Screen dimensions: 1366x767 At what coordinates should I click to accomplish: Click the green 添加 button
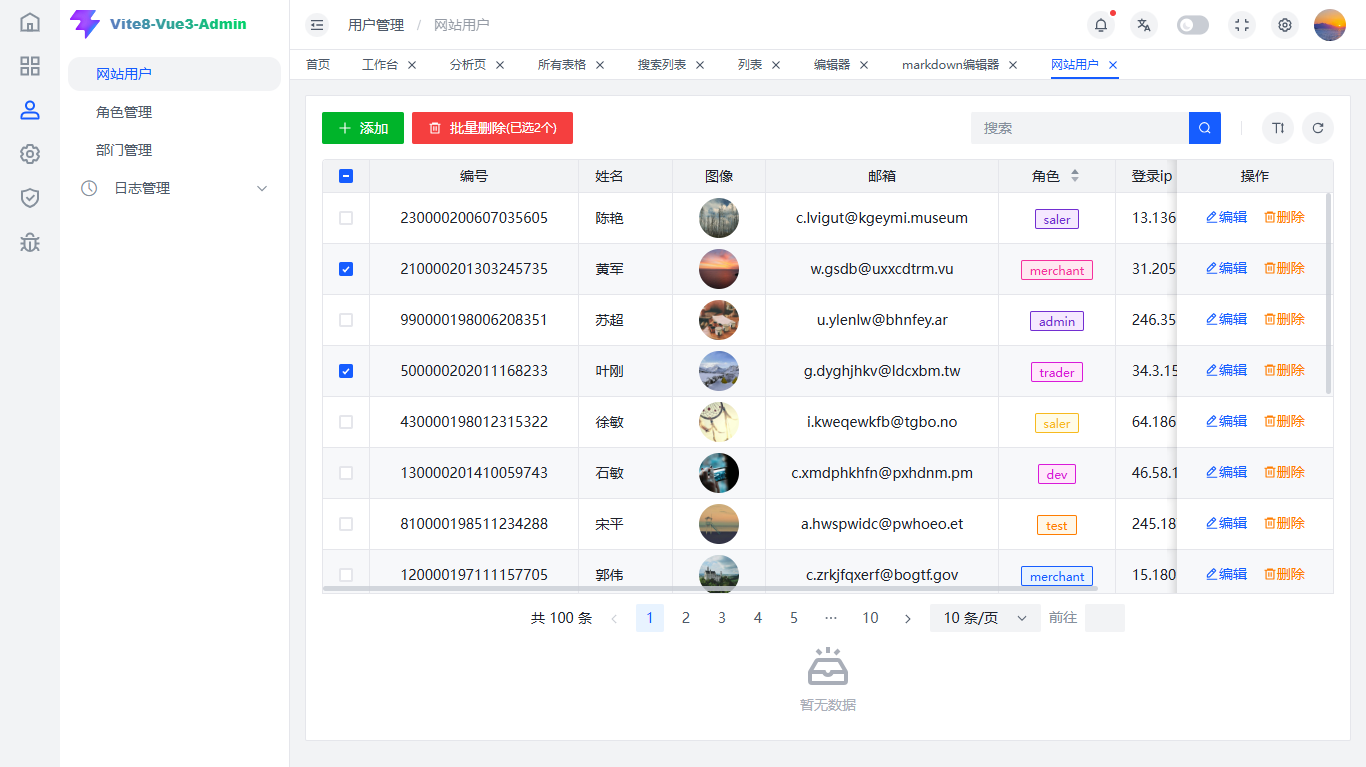click(363, 128)
